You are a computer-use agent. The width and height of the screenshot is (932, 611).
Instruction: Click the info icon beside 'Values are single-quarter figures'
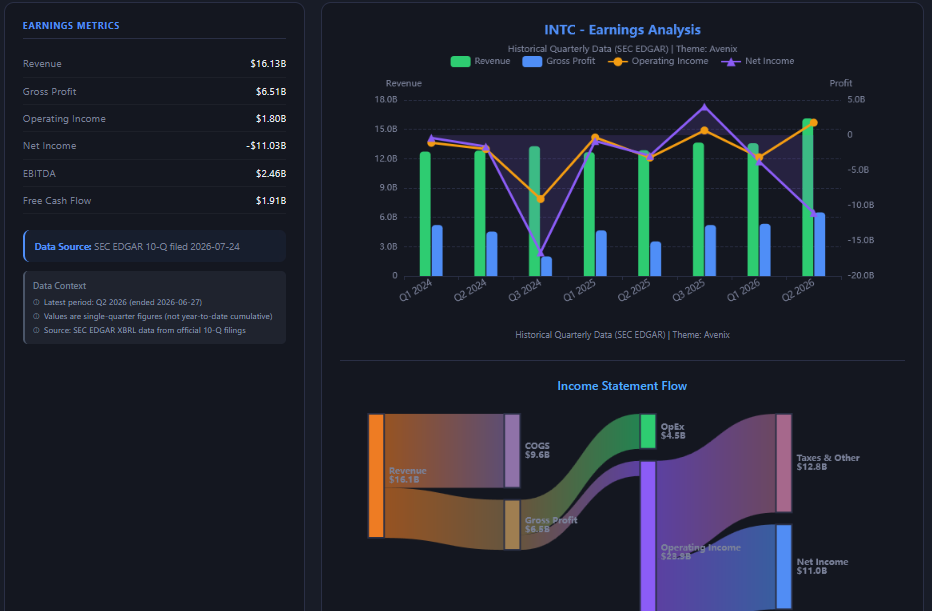36,316
